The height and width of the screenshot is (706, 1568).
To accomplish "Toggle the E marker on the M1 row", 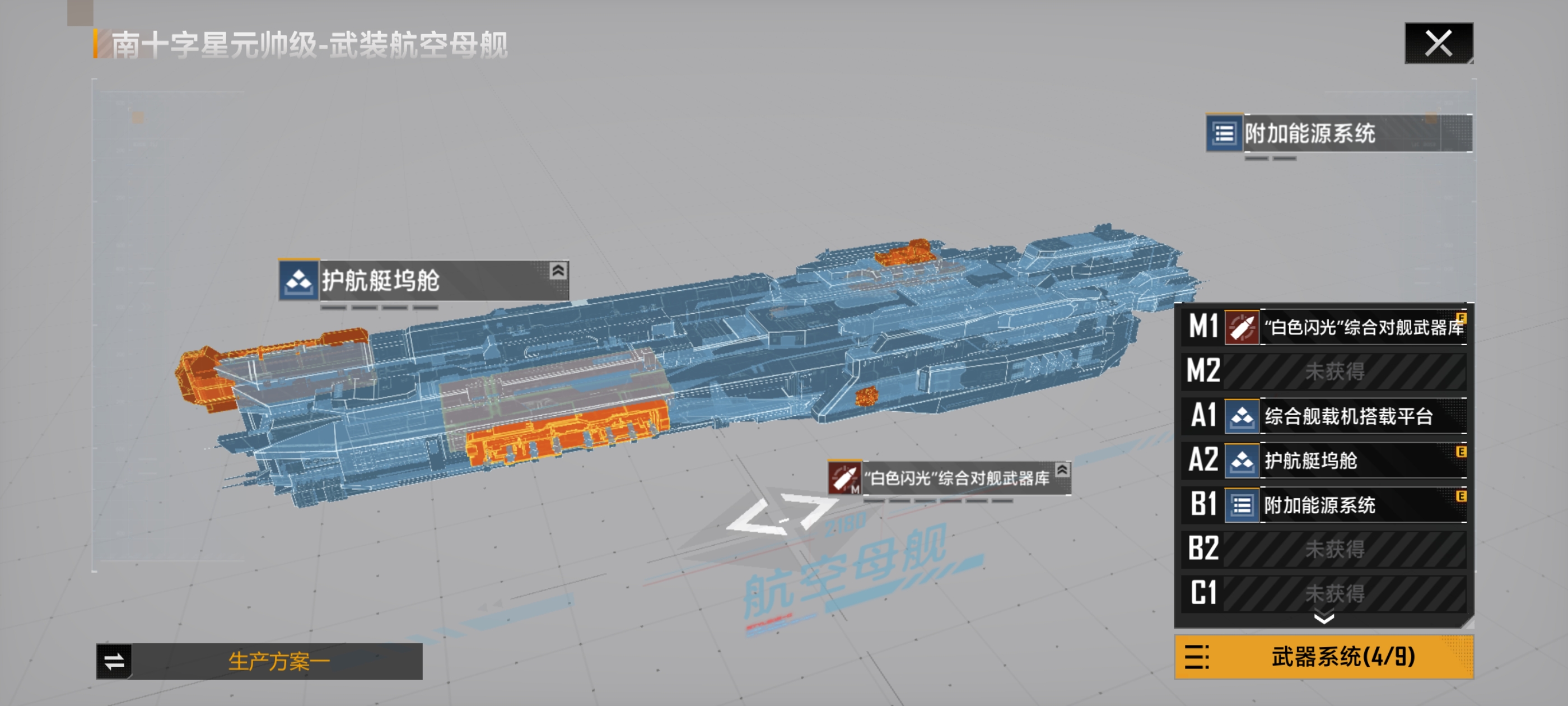I will pyautogui.click(x=1461, y=317).
